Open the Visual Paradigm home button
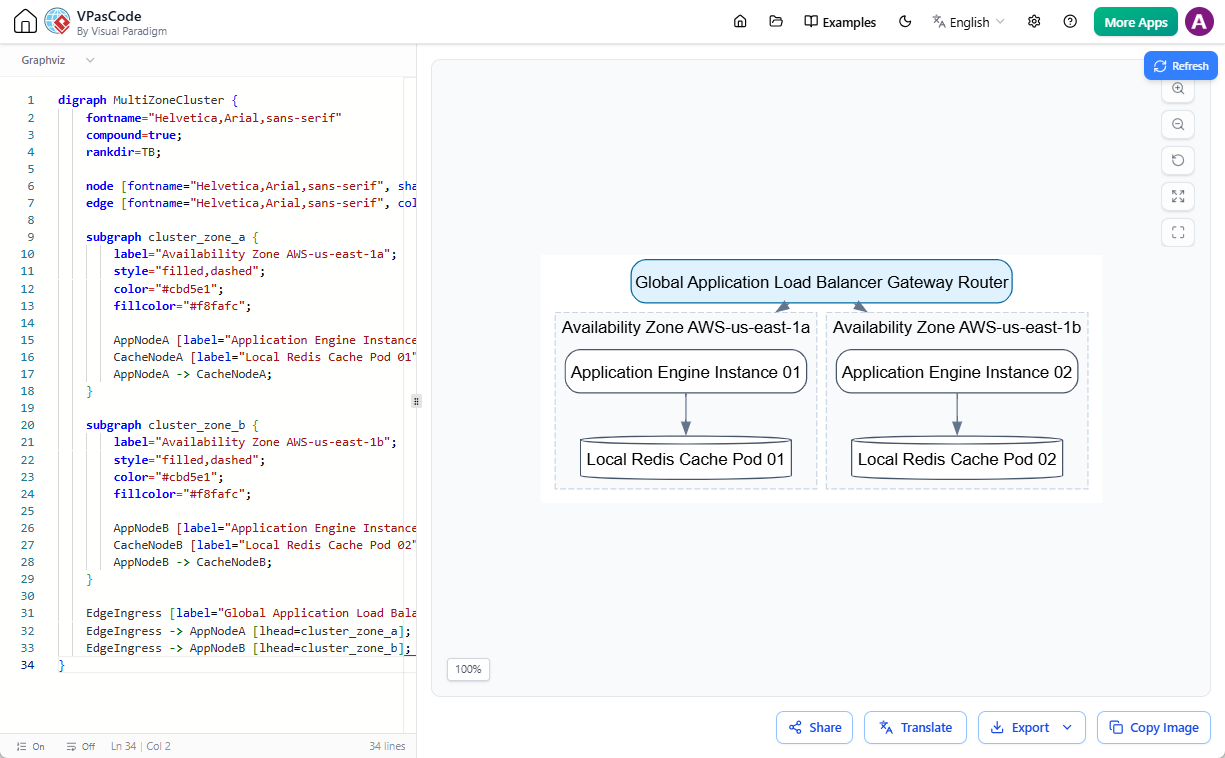Screen dimensions: 1225x758 [x=26, y=21]
